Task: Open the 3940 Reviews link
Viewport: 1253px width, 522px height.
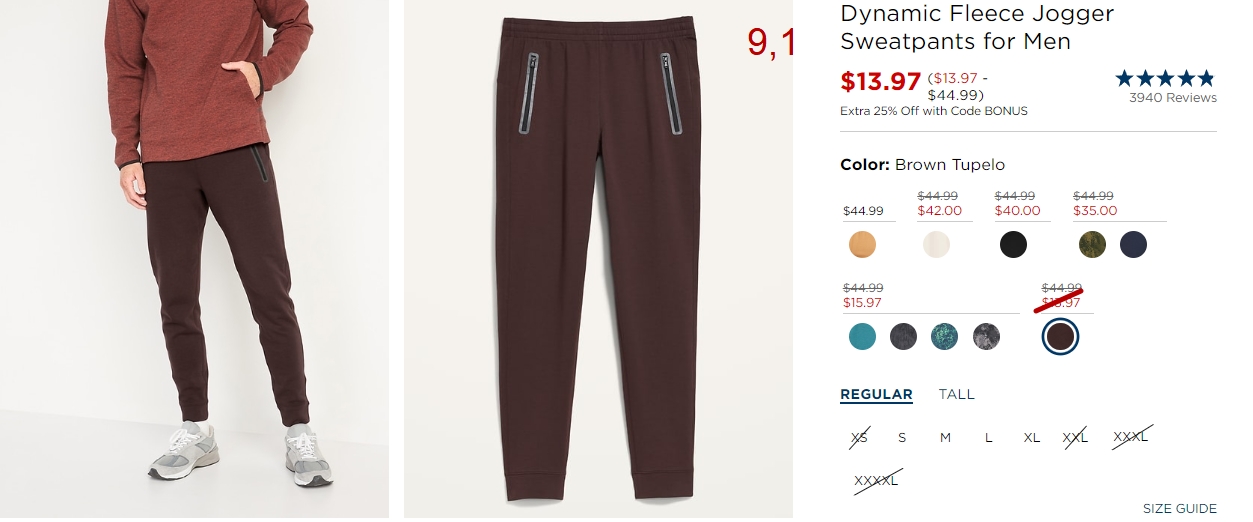Action: (x=1173, y=98)
